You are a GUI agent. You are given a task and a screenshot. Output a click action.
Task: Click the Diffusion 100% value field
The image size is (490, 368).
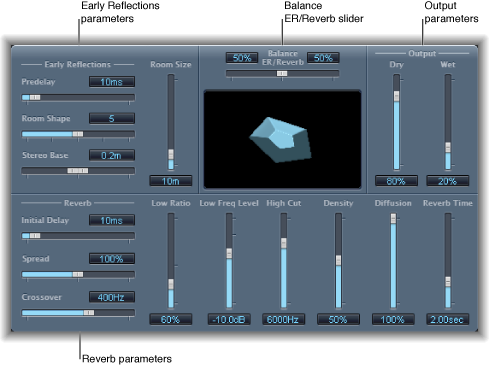pyautogui.click(x=393, y=319)
